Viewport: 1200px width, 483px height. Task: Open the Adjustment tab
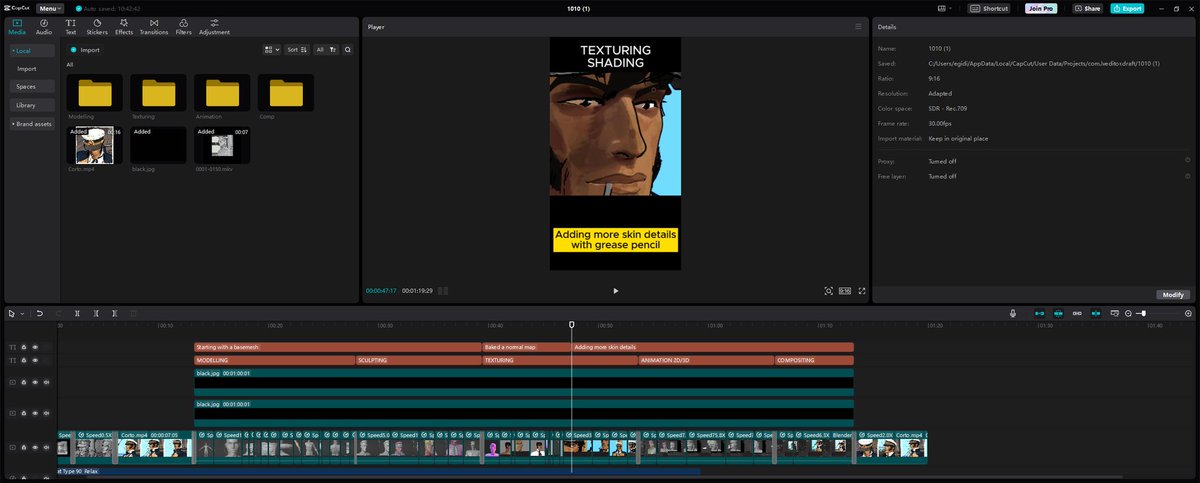(x=215, y=26)
